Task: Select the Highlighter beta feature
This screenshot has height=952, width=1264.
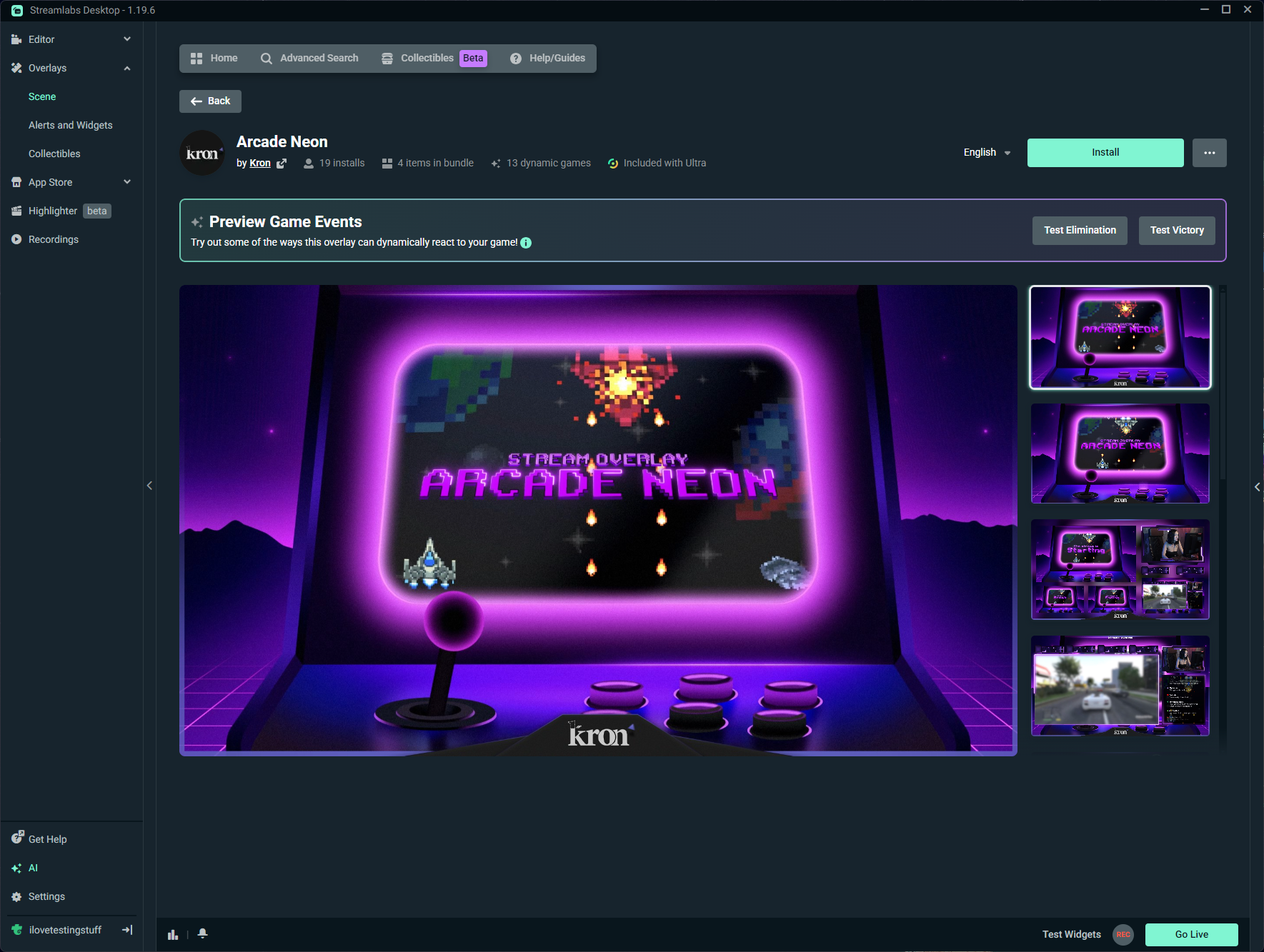Action: [53, 211]
